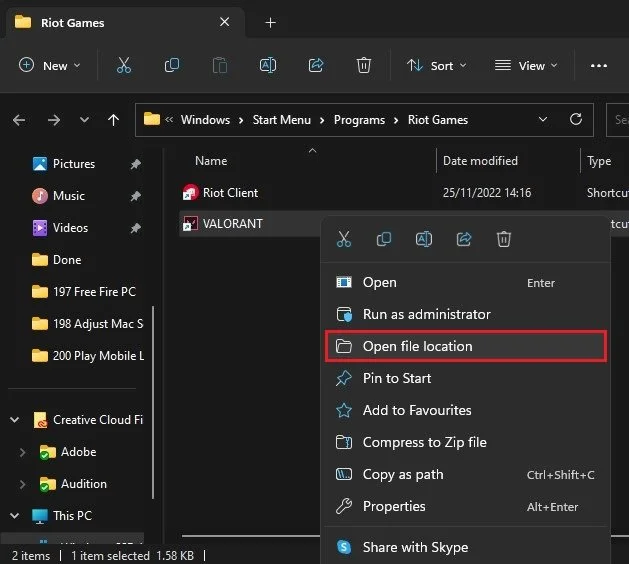Viewport: 629px width, 564px height.
Task: Expand the Adobe folder tree node
Action: [x=22, y=452]
